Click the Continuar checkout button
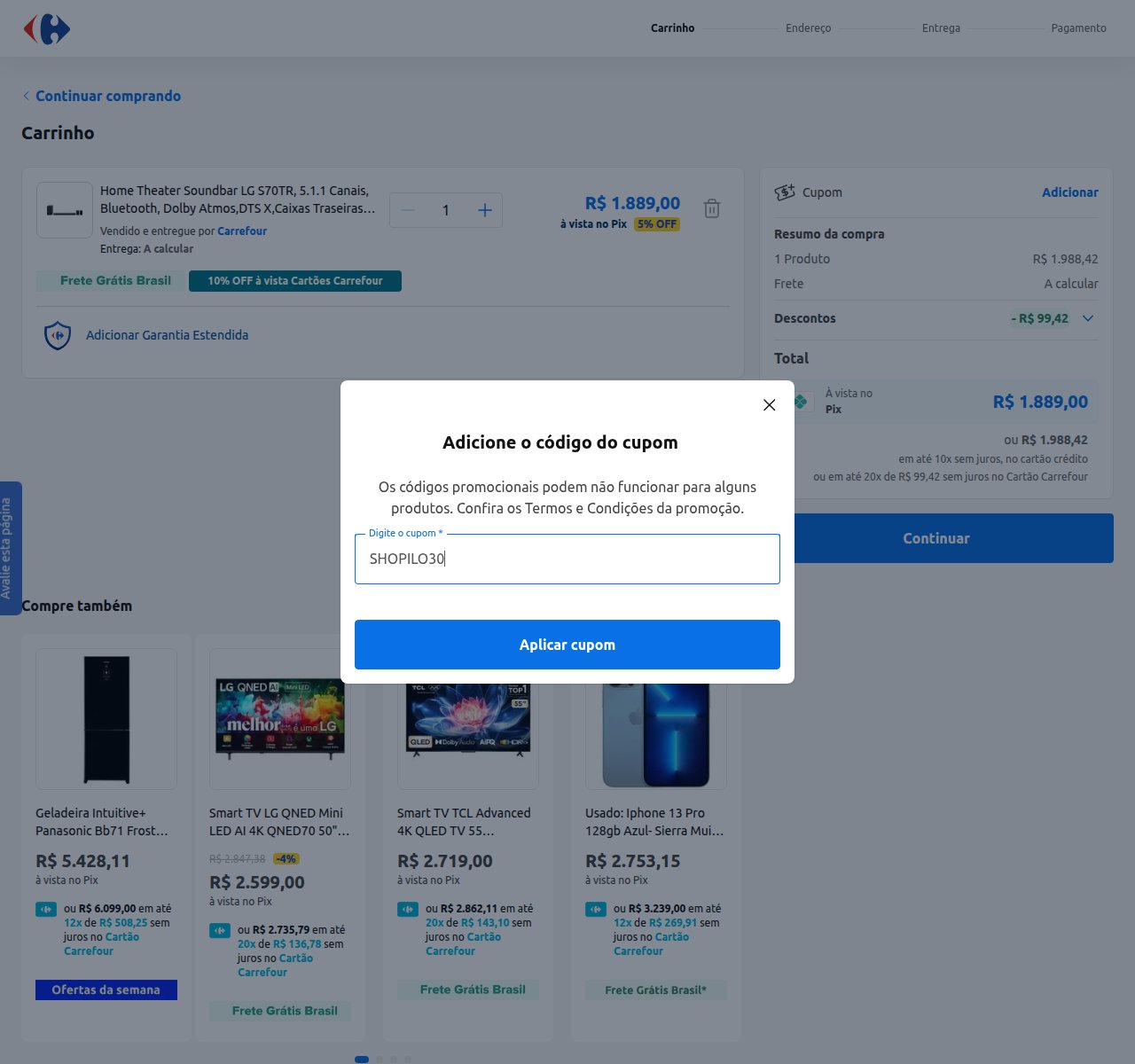This screenshot has height=1064, width=1135. (936, 538)
